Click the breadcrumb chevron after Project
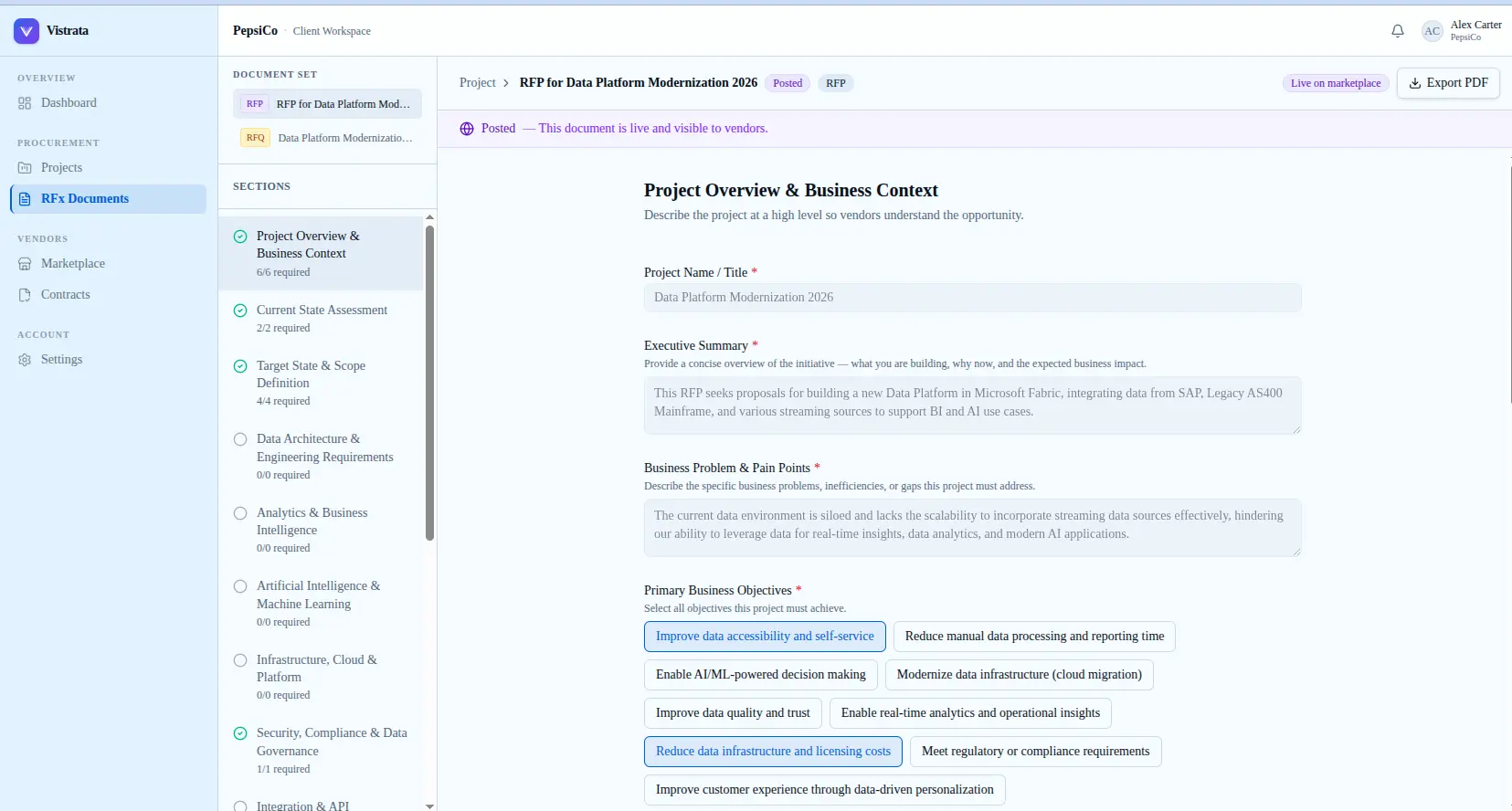Viewport: 1512px width, 811px height. (x=506, y=83)
